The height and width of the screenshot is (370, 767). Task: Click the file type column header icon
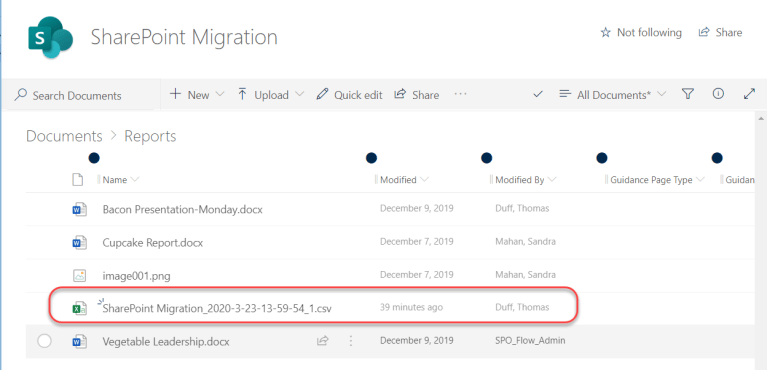click(77, 180)
